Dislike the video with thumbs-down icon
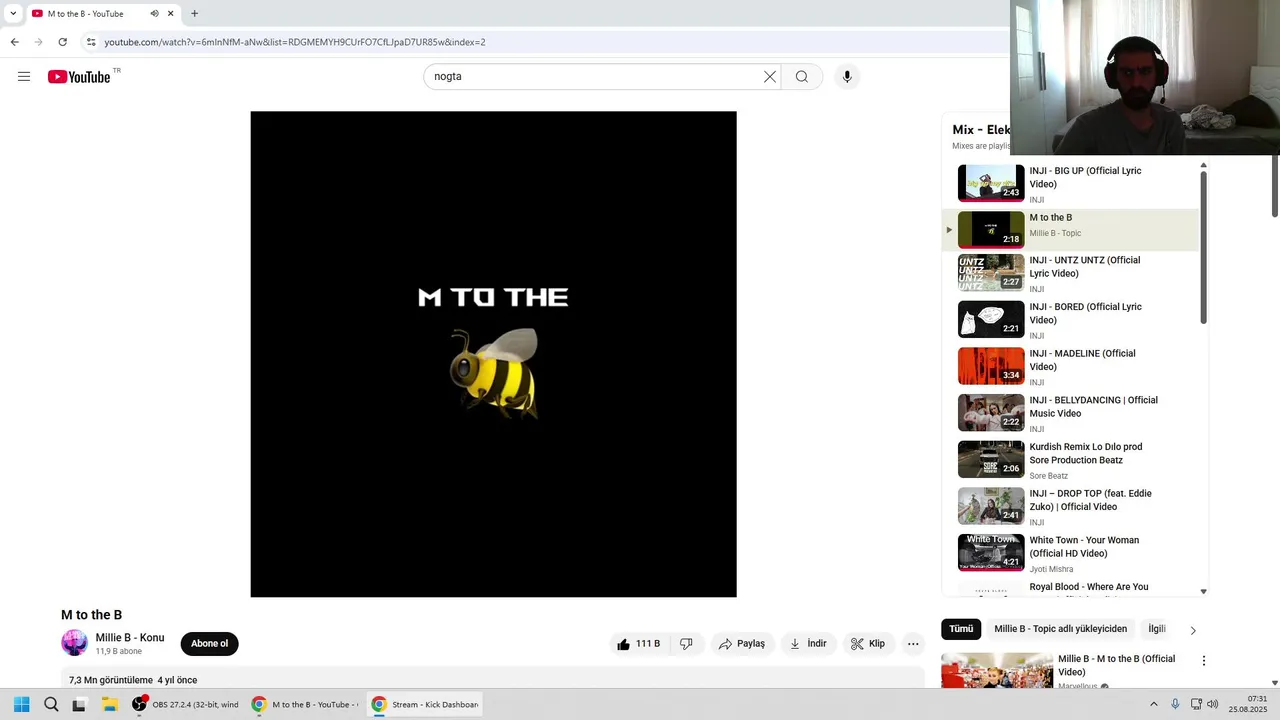 click(686, 644)
